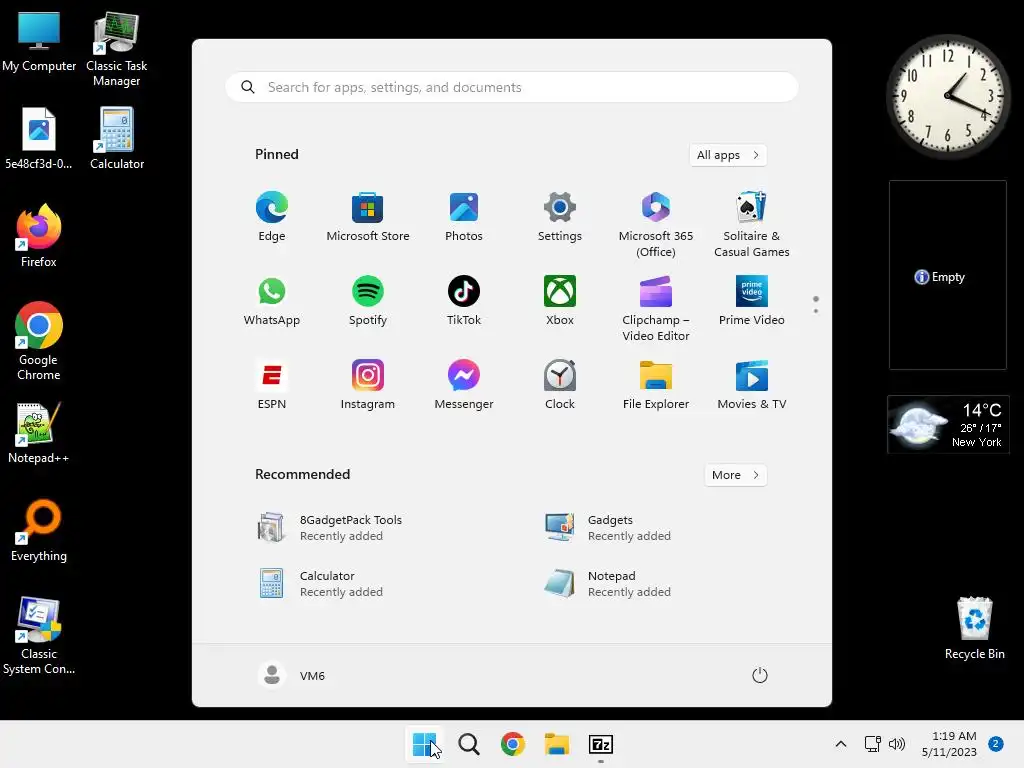This screenshot has height=768, width=1024.
Task: Click the Windows Start button in taskbar
Action: 425,744
